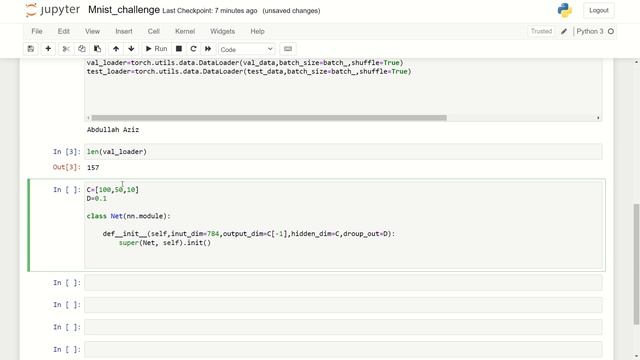Screen dimensions: 640x360
Task: Move selected cell down arrow
Action: coord(131,49)
